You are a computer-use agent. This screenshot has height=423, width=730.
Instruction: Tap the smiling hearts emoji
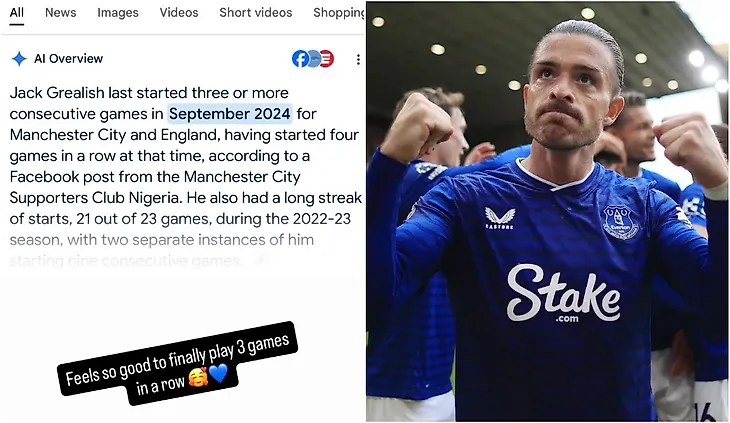(x=198, y=377)
